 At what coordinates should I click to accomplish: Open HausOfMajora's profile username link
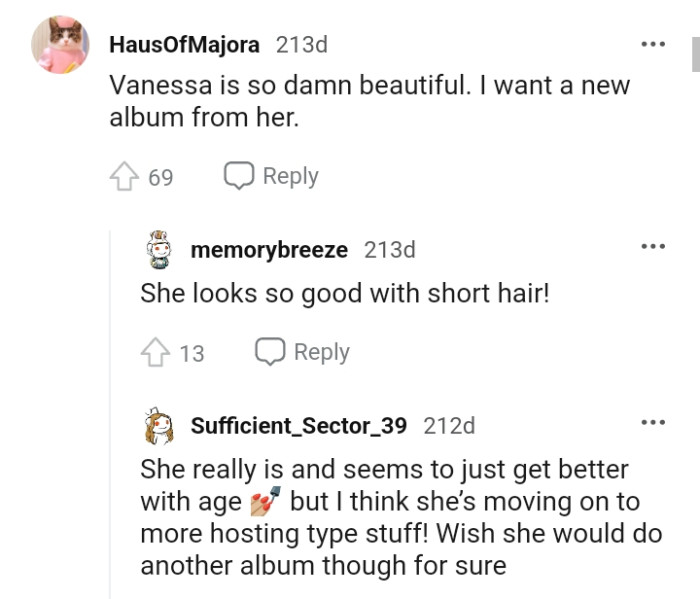pos(184,45)
